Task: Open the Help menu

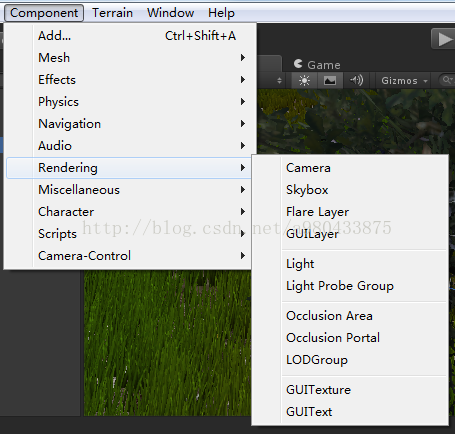Action: click(x=221, y=13)
